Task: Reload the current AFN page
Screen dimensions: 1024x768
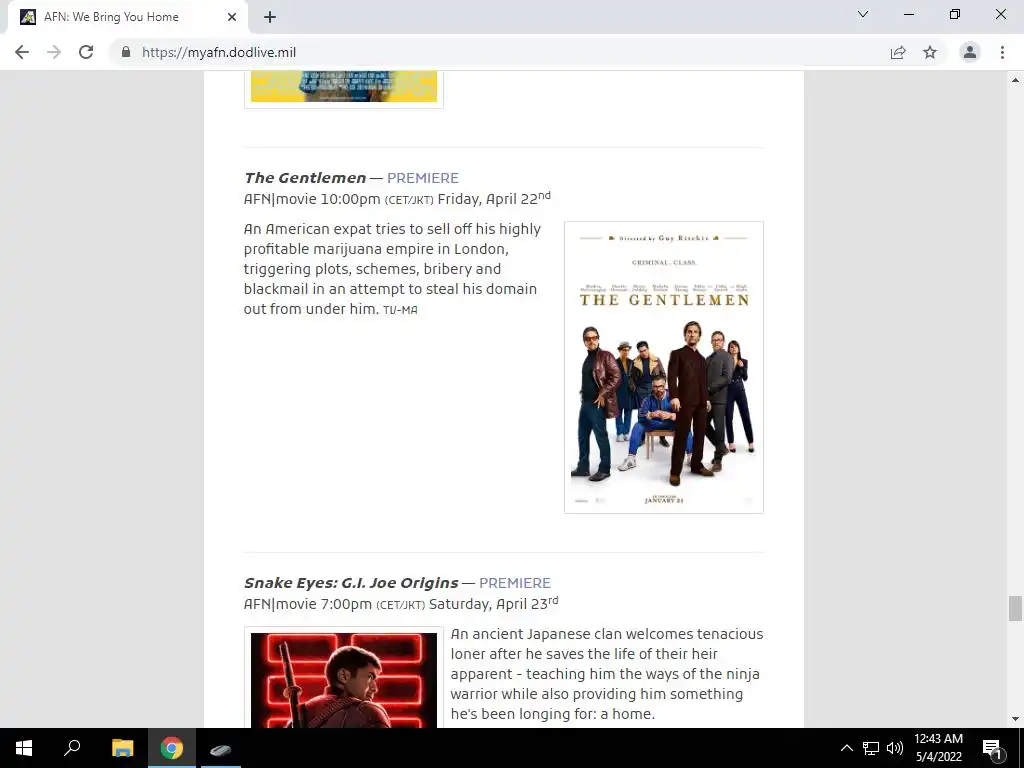Action: (86, 52)
